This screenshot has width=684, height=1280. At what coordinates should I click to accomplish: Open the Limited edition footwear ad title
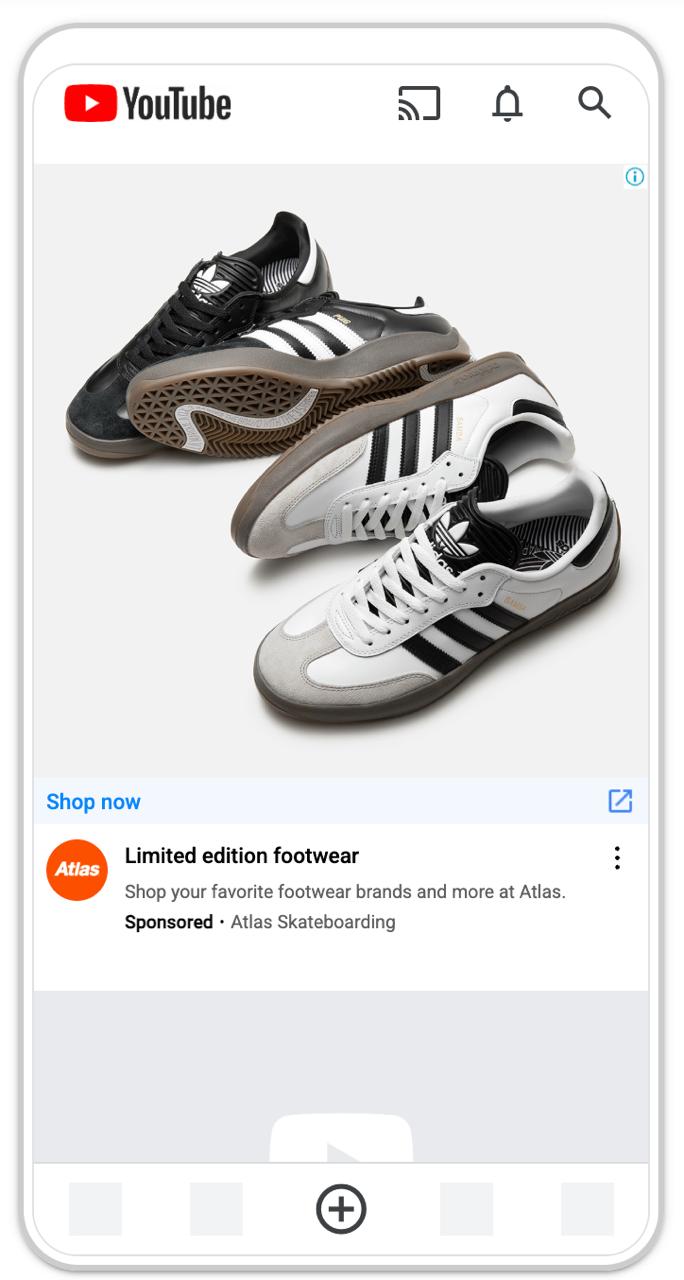[242, 856]
